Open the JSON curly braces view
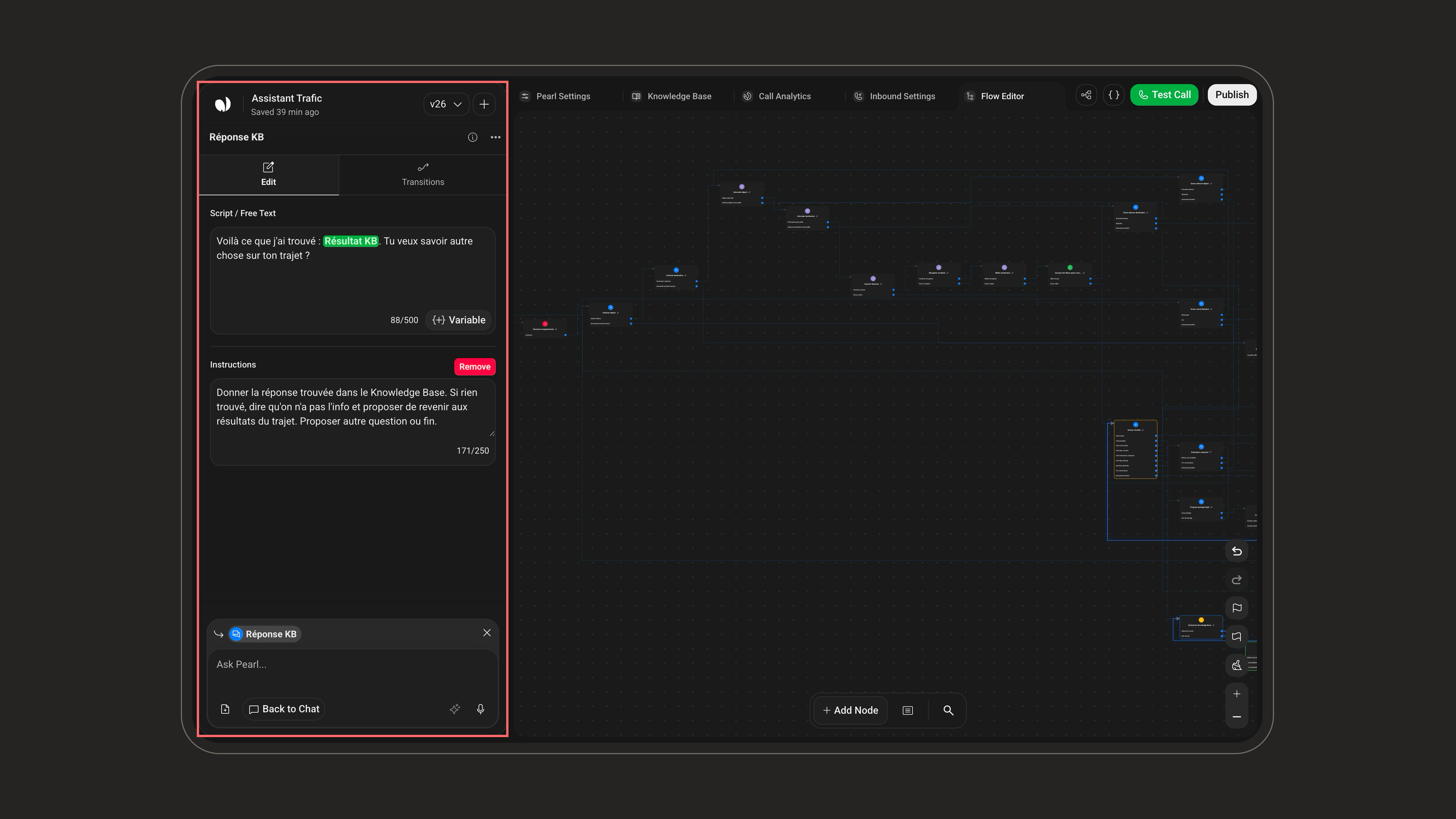Viewport: 1456px width, 819px height. point(1114,95)
